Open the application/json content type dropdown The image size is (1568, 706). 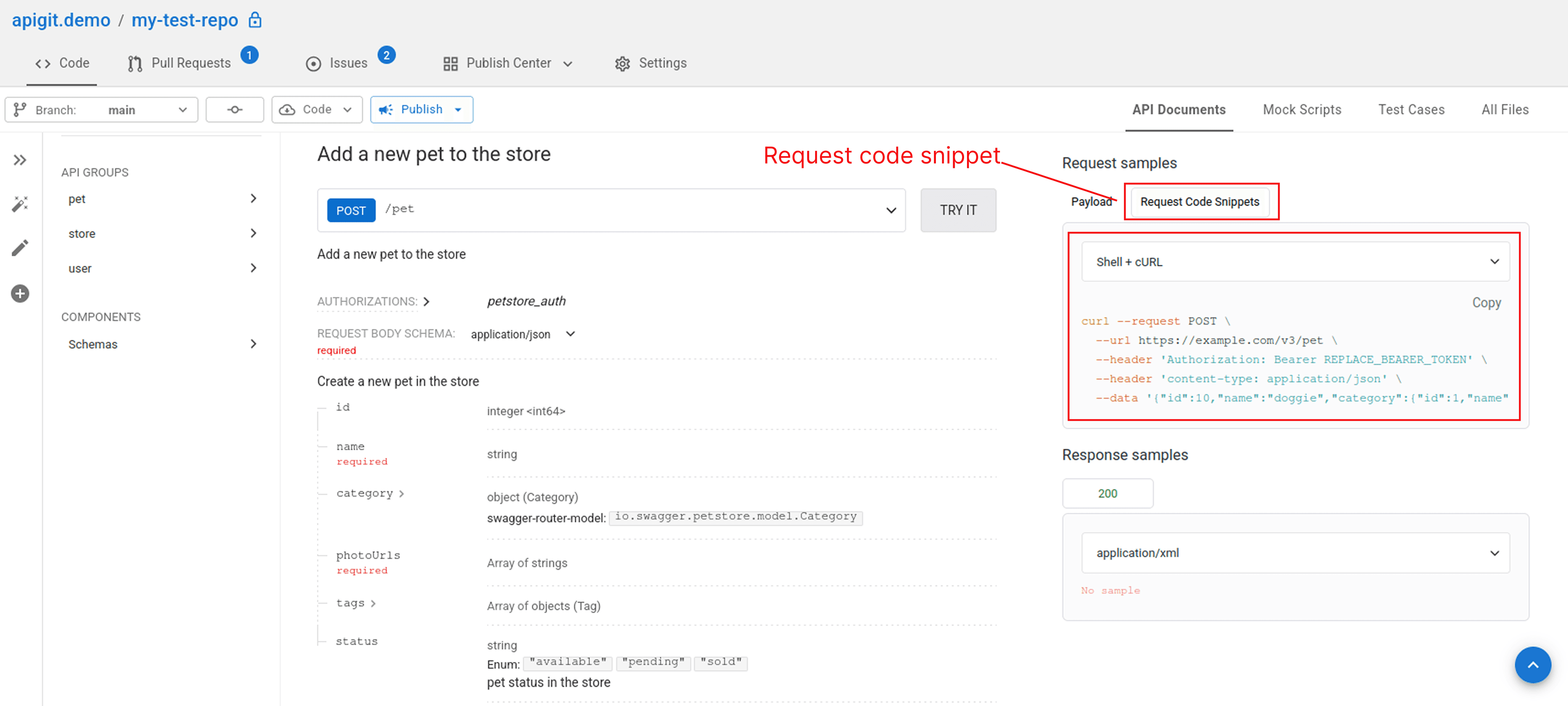pyautogui.click(x=523, y=334)
